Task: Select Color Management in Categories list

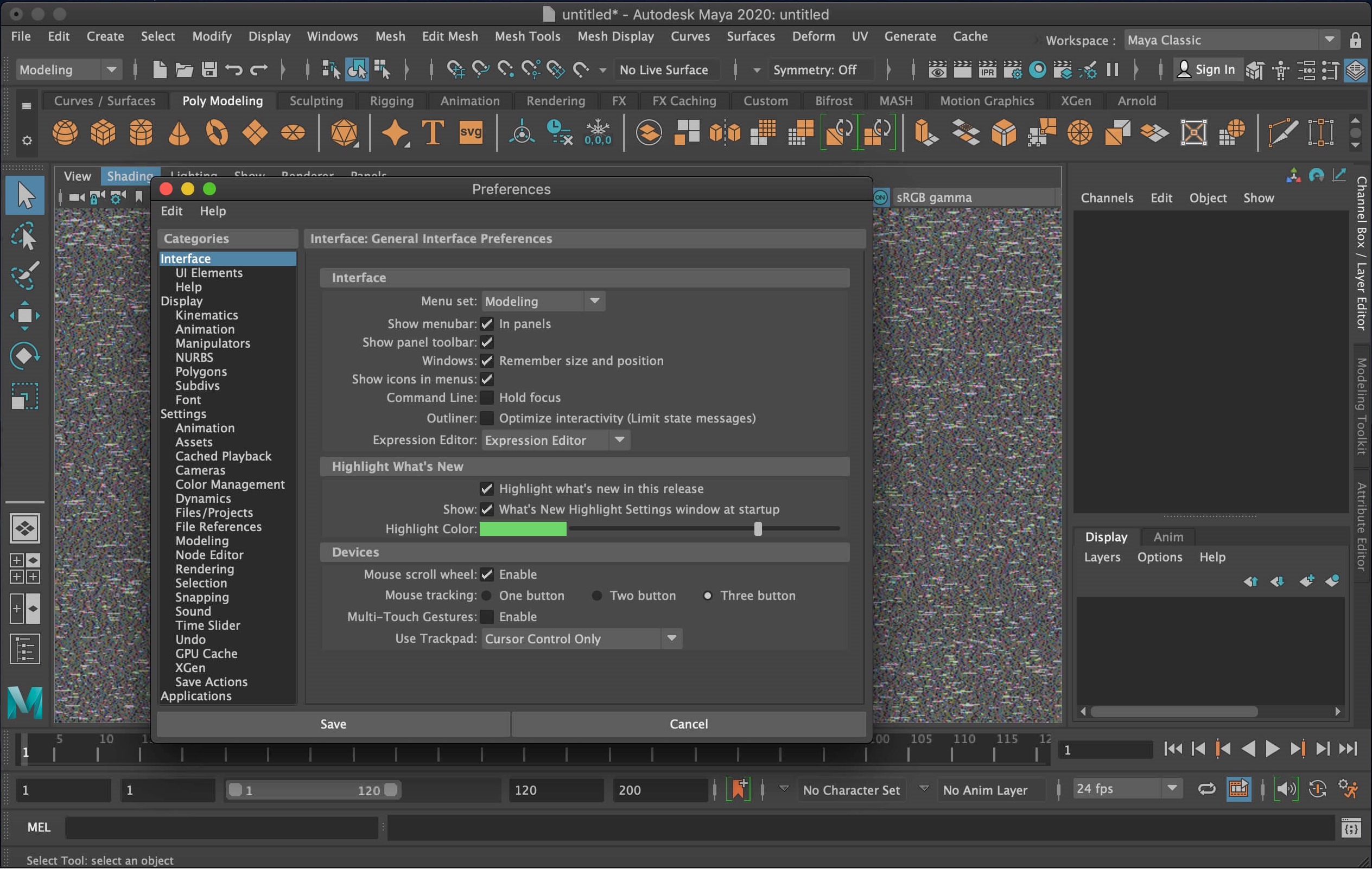Action: [230, 484]
